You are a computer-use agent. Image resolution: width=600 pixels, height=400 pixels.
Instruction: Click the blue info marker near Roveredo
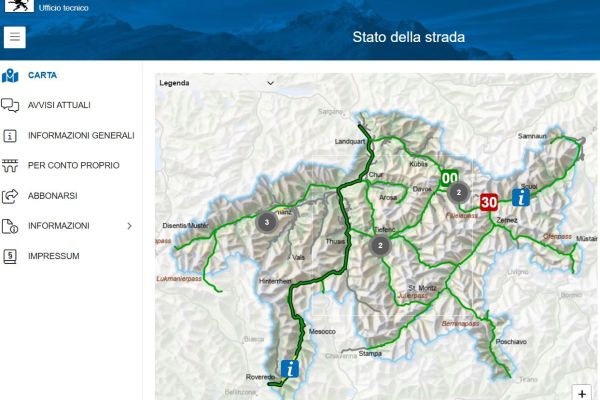click(x=290, y=369)
